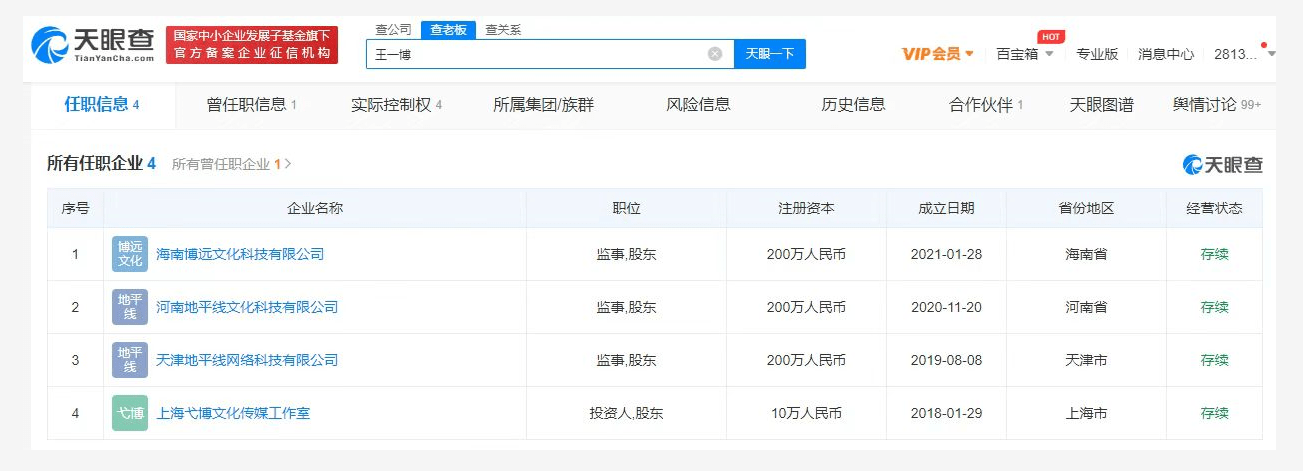The width and height of the screenshot is (1303, 471).
Task: Show the 合作伙伴 tab
Action: [x=986, y=104]
